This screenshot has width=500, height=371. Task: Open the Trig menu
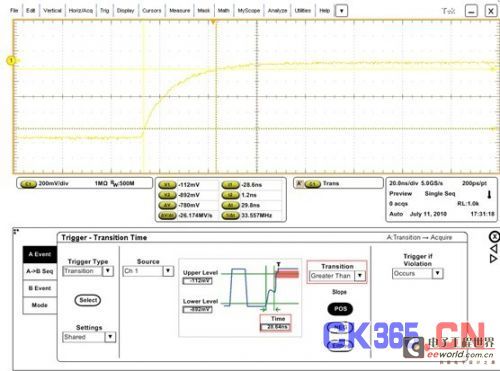(x=105, y=11)
